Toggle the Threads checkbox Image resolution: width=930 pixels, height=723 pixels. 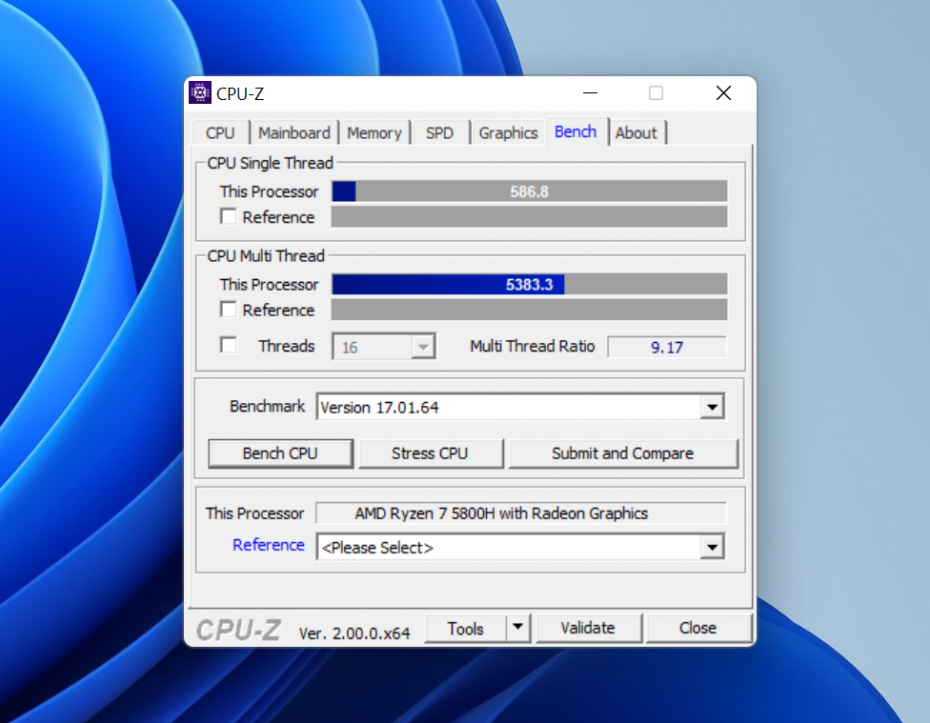point(229,346)
